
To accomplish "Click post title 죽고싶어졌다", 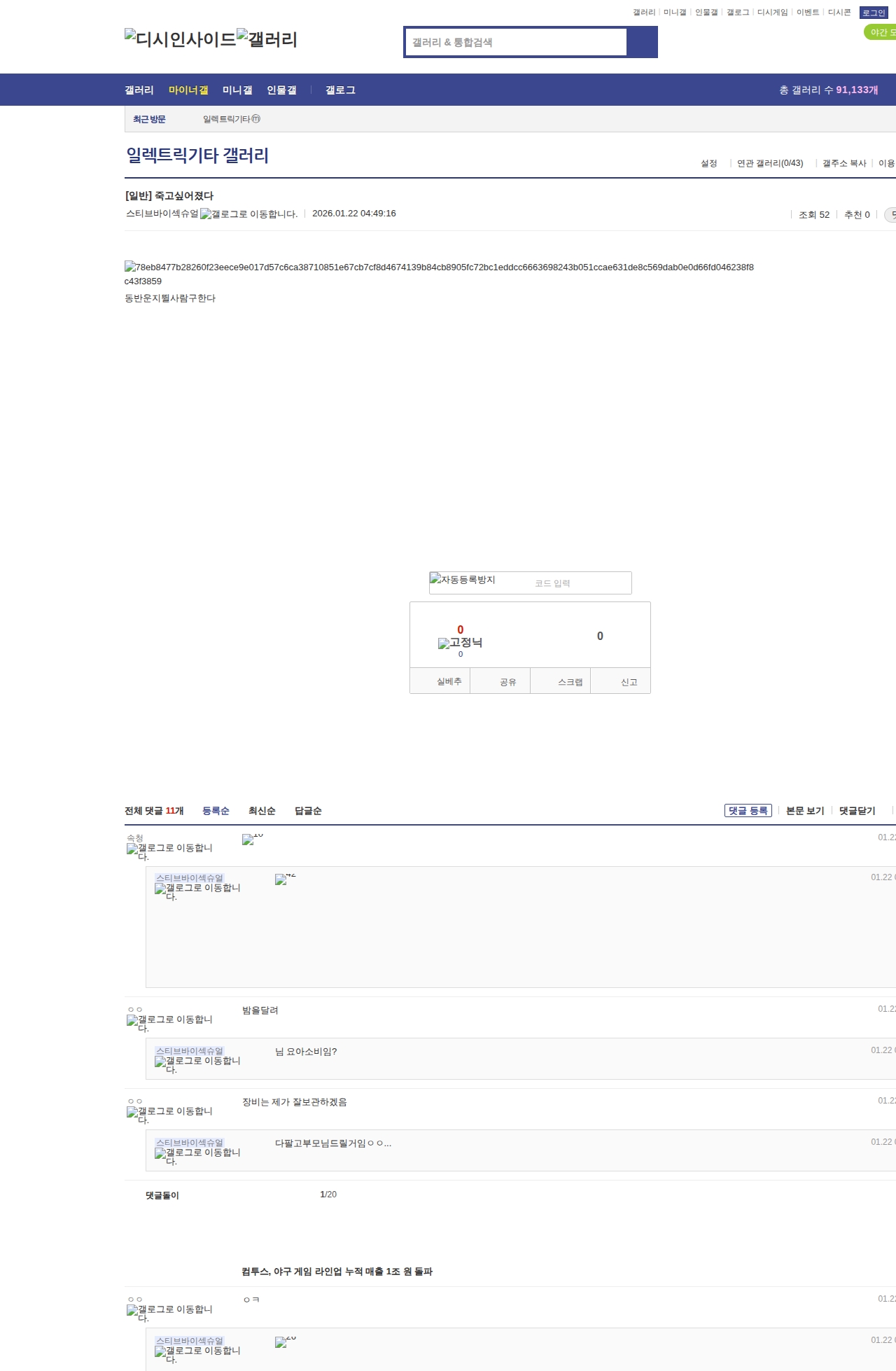I will (184, 196).
